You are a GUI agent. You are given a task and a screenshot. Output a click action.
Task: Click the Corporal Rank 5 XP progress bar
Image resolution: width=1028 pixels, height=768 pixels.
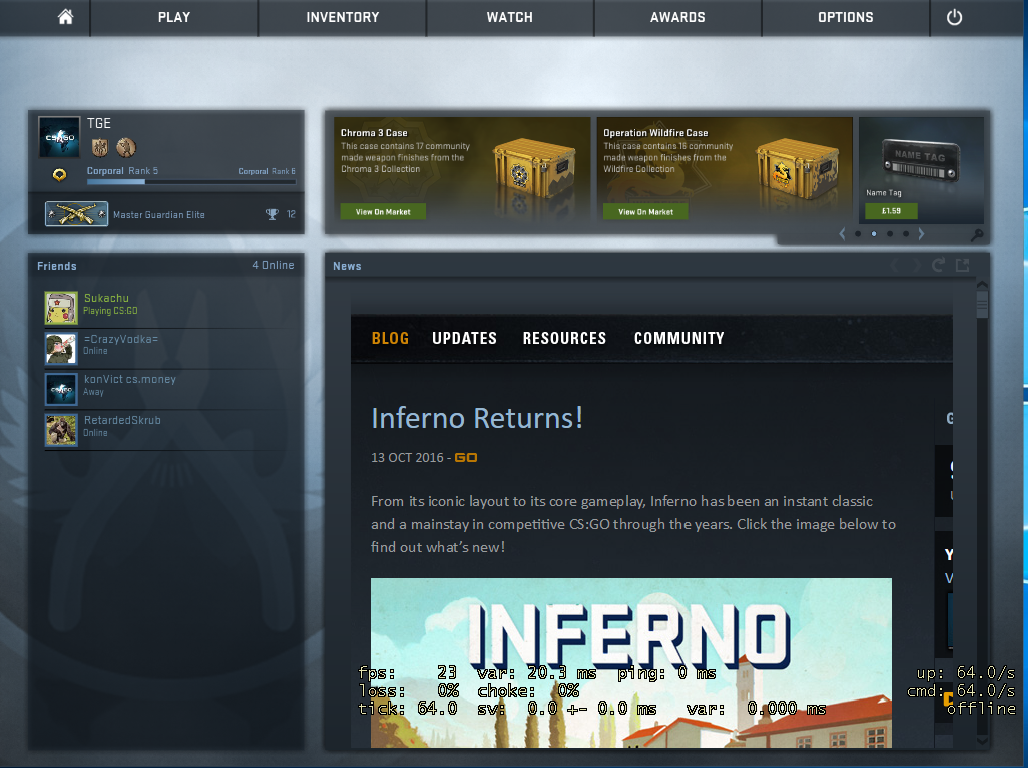(191, 182)
